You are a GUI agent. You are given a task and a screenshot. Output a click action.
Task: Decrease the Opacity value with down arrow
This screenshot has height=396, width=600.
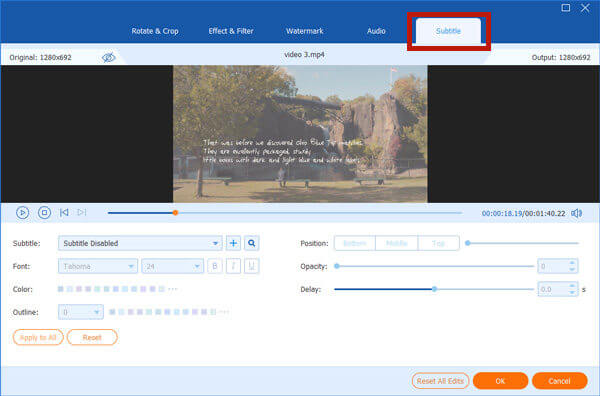click(572, 269)
